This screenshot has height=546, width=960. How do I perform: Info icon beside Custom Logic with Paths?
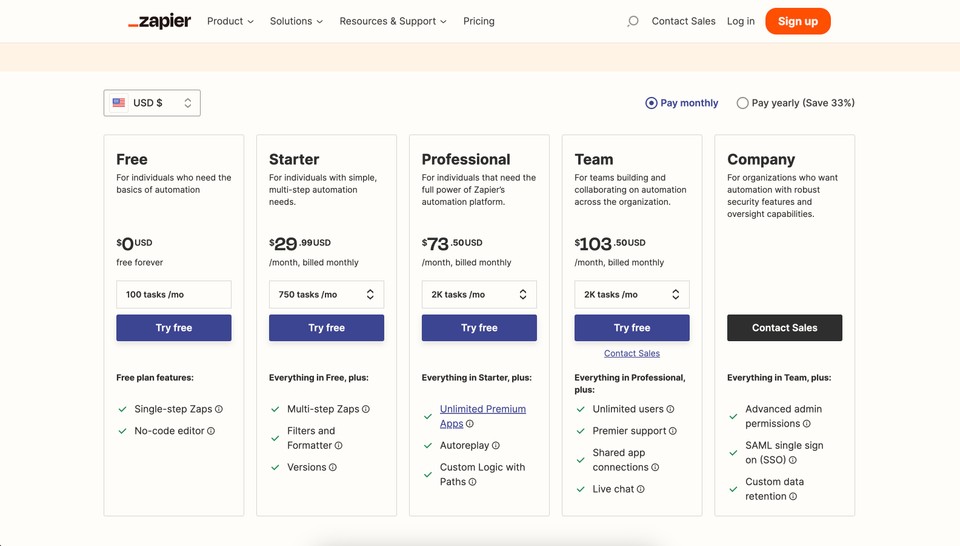[472, 482]
